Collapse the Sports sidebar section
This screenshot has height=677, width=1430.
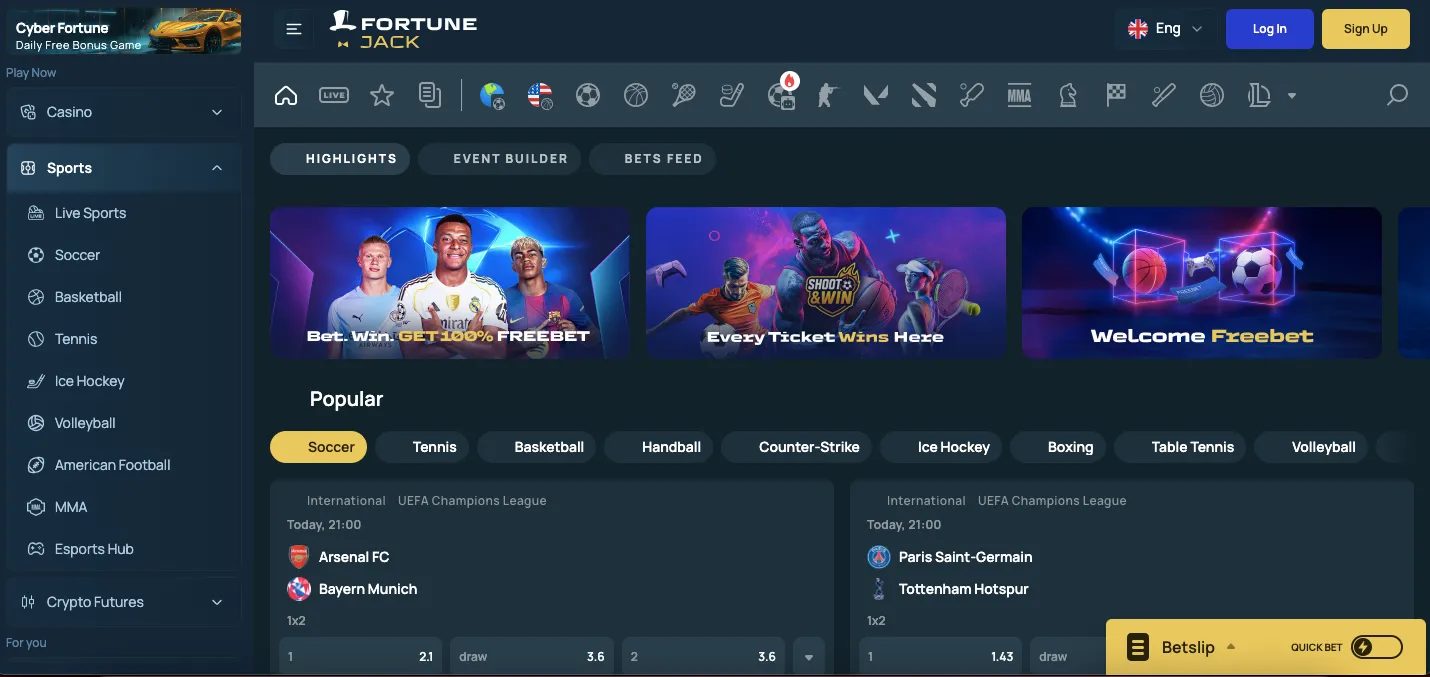coord(123,168)
